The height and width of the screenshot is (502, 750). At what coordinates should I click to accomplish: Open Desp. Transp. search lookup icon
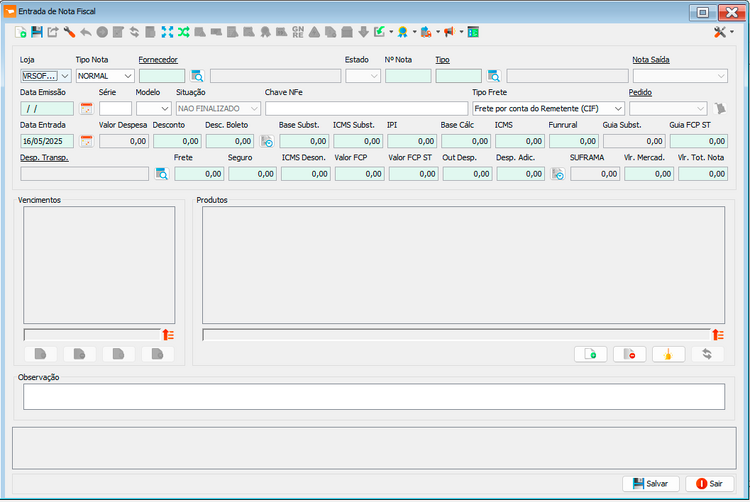[x=162, y=174]
